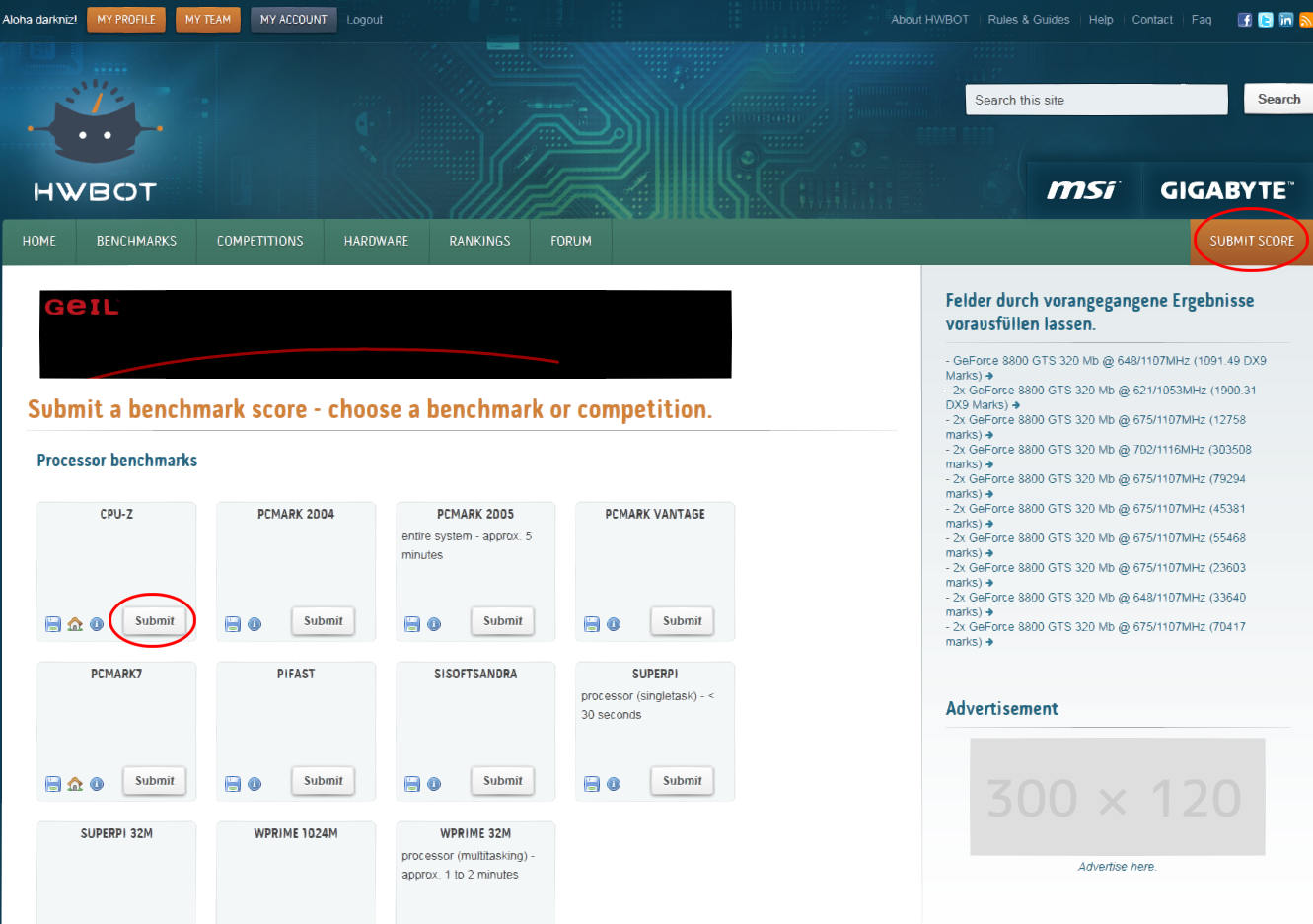The height and width of the screenshot is (924, 1313).
Task: Open the Rankings menu item
Action: (479, 241)
